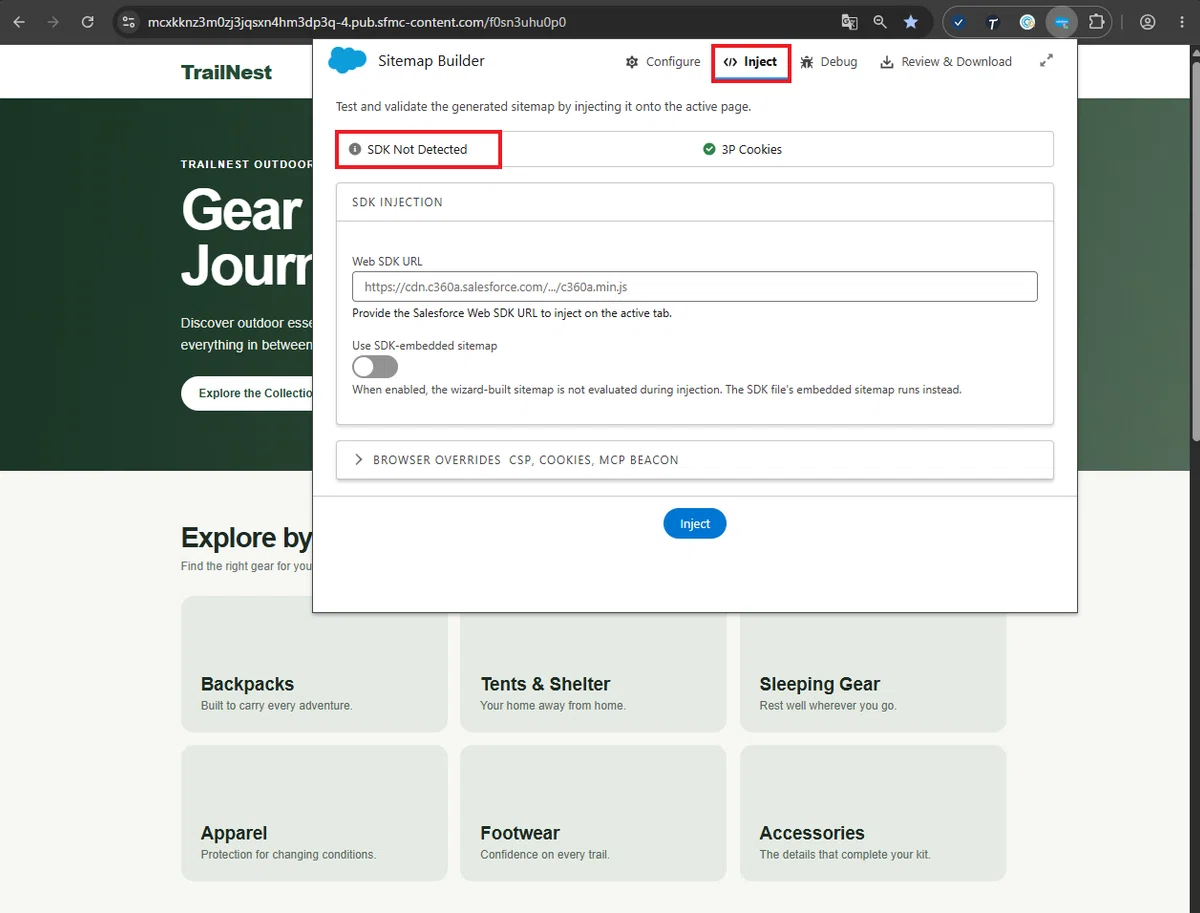This screenshot has height=913, width=1200.
Task: Expand the Sitemap Builder panel to full size
Action: coord(1046,61)
